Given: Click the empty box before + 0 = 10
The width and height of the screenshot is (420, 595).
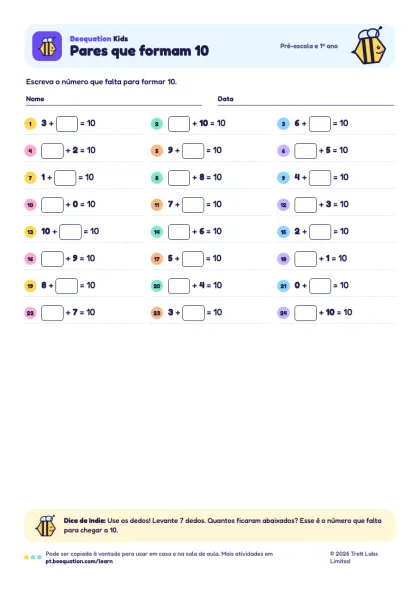Looking at the screenshot, I should (52, 205).
